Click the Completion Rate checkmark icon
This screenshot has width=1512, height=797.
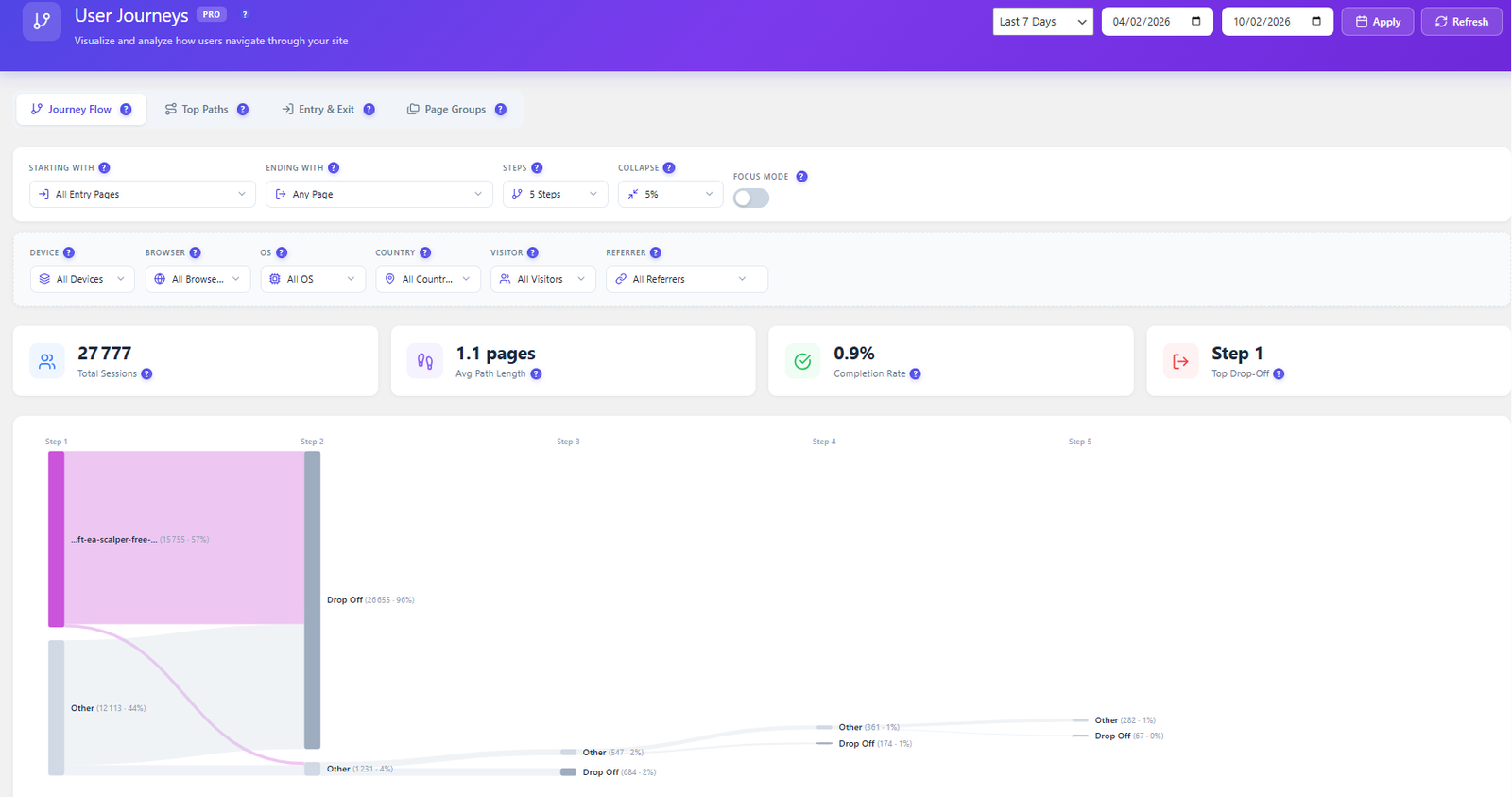click(802, 361)
